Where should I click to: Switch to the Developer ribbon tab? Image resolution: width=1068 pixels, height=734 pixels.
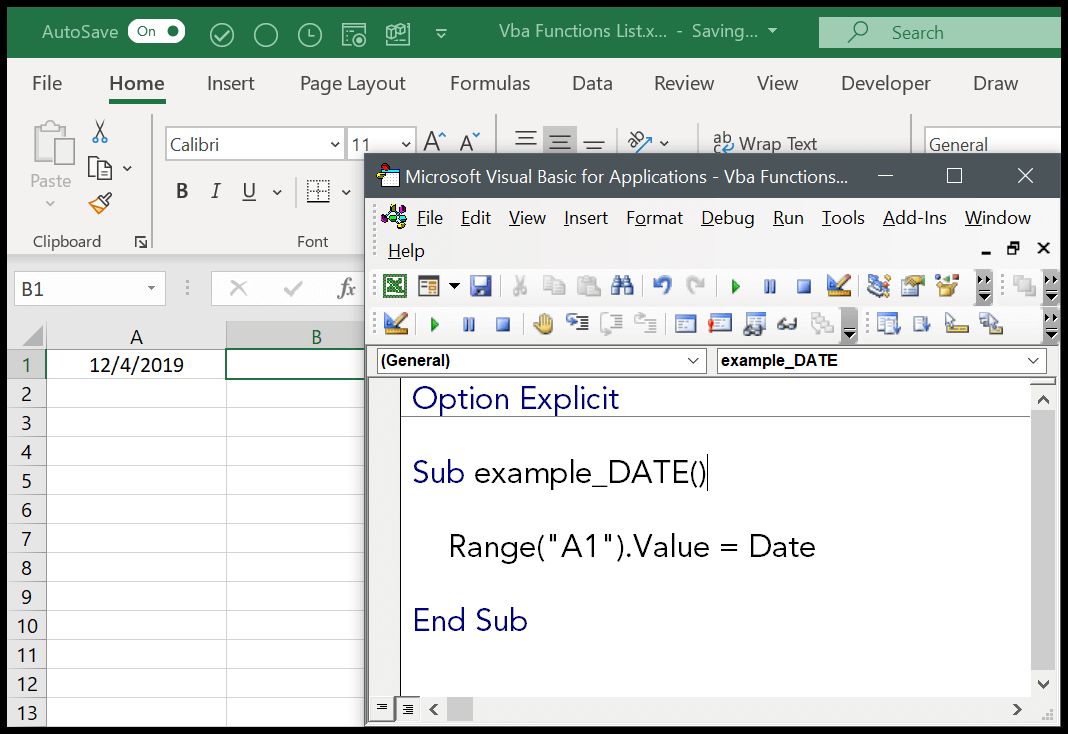pos(886,83)
